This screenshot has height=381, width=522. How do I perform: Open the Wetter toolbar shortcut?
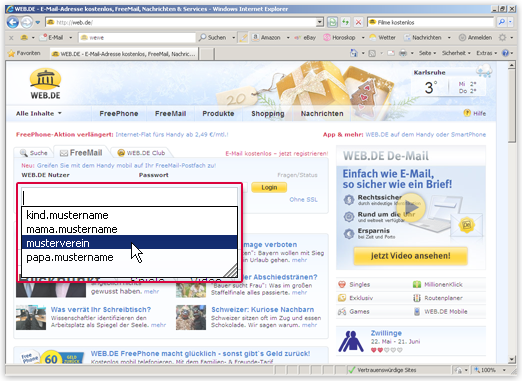[383, 38]
